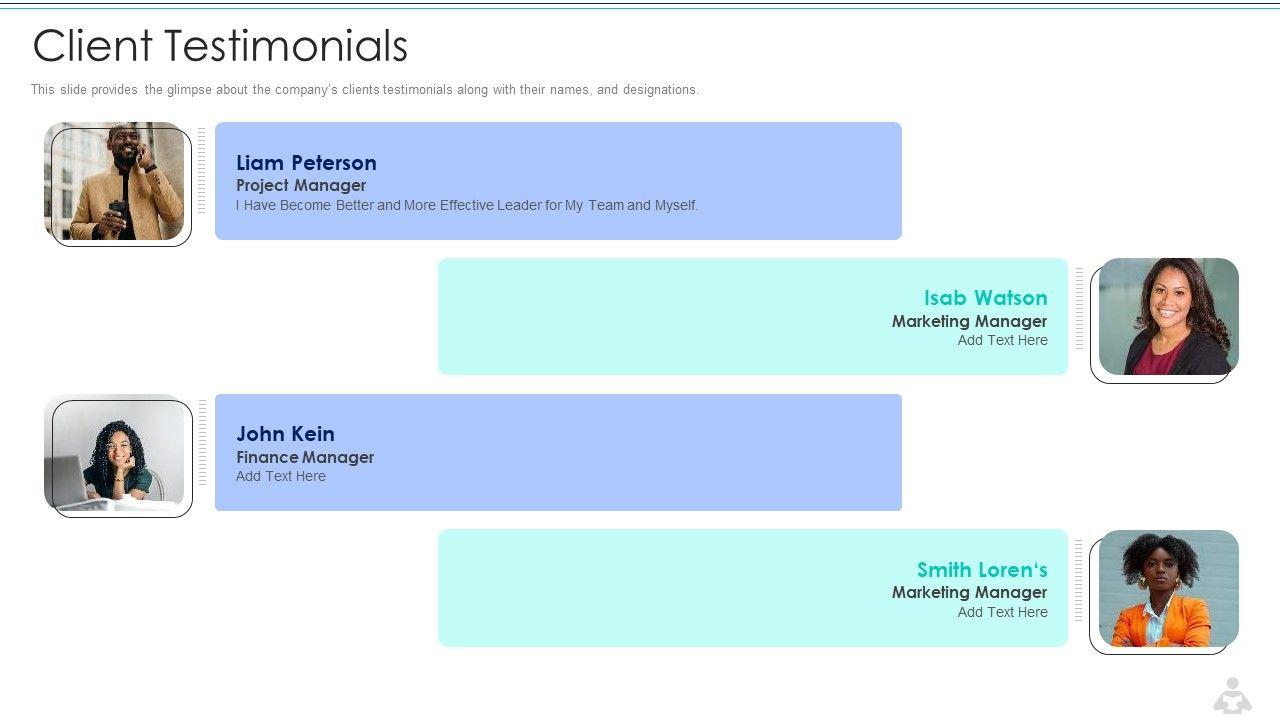1280x720 pixels.
Task: Click the Liam Peterson name heading
Action: (x=306, y=163)
